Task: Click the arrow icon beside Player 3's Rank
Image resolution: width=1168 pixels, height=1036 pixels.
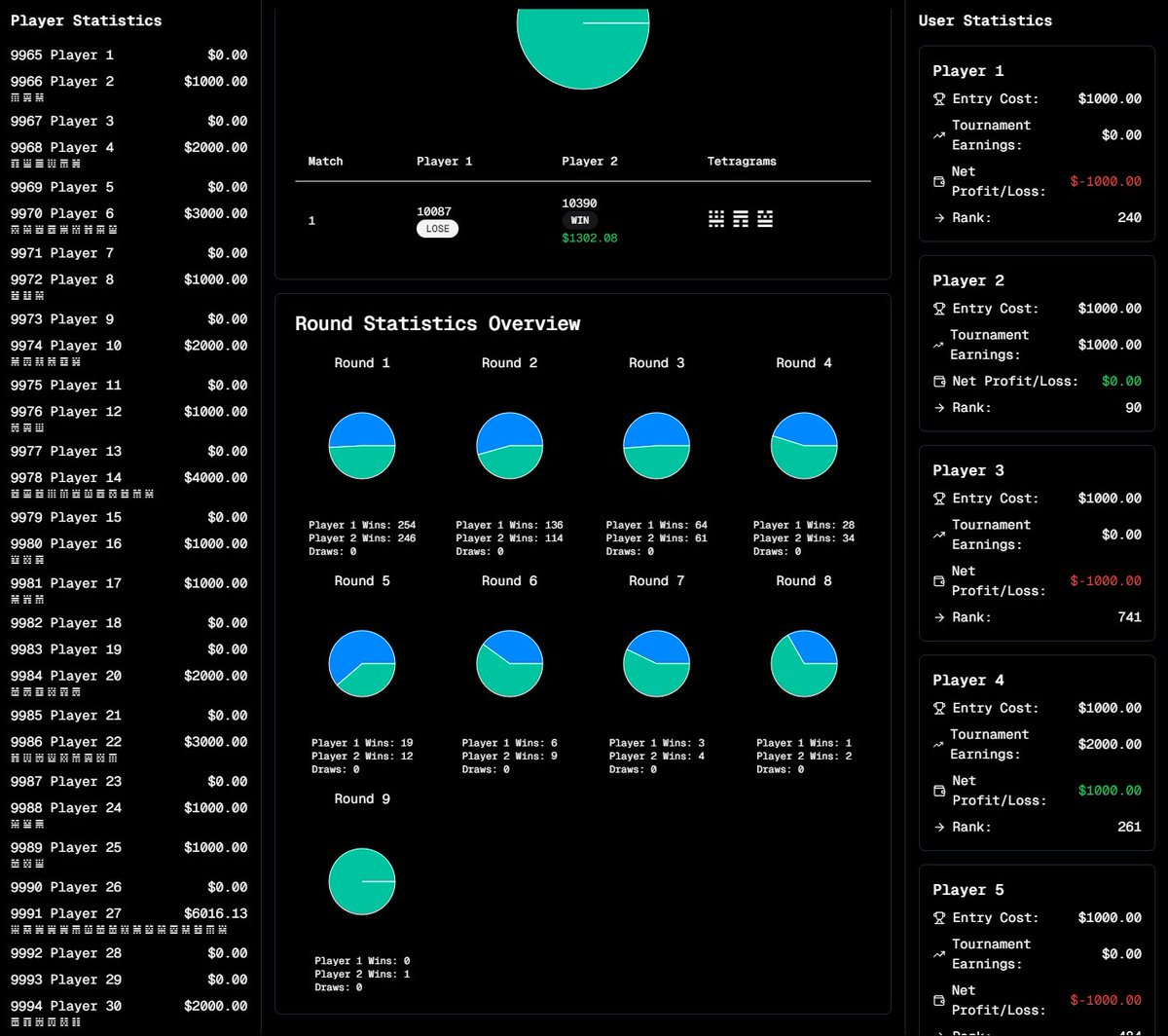Action: click(x=939, y=617)
